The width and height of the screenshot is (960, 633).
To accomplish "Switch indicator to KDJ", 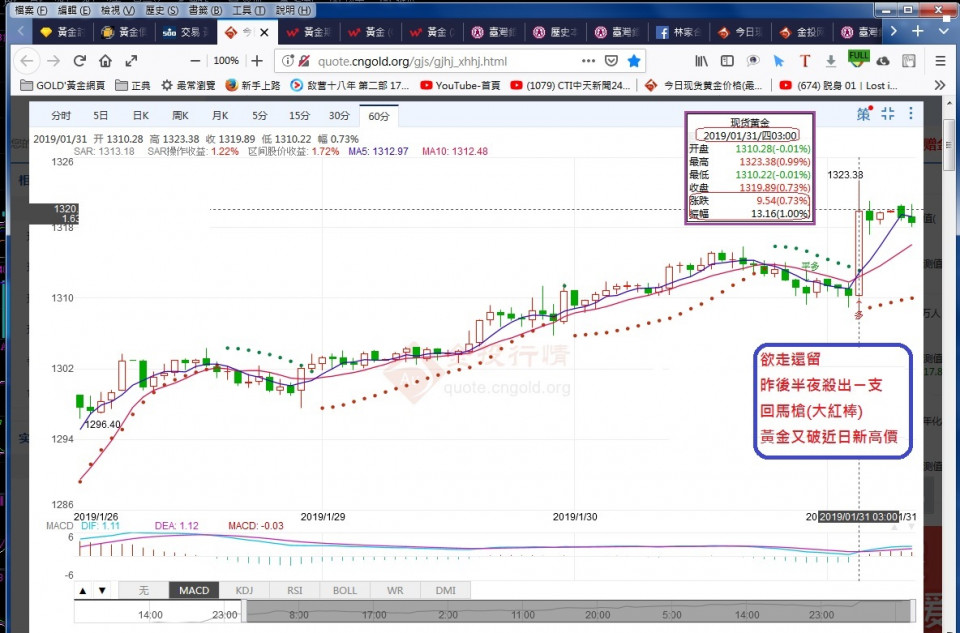I will click(x=244, y=590).
